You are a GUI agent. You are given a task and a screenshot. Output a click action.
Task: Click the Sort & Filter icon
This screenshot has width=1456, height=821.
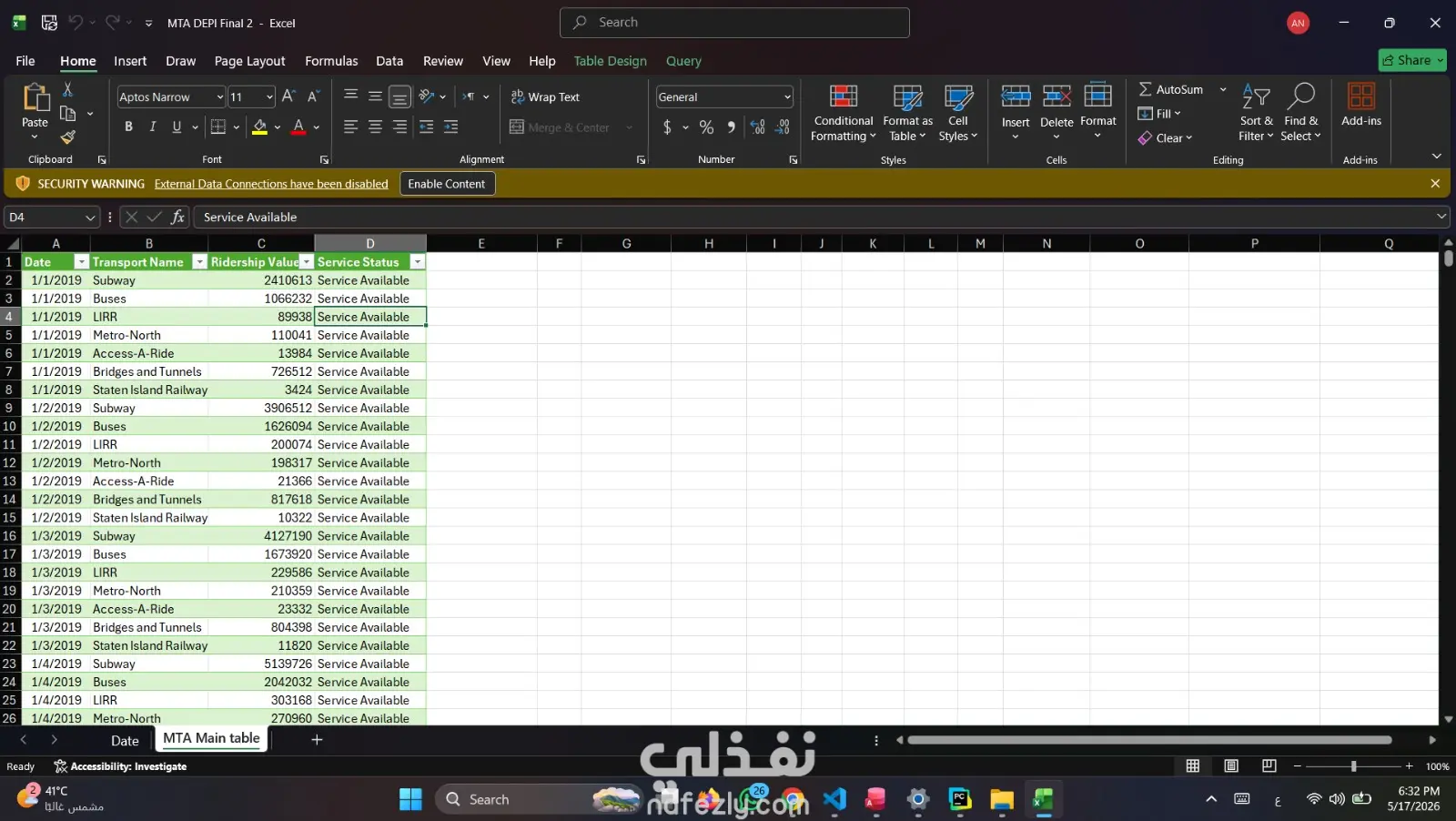[x=1256, y=96]
